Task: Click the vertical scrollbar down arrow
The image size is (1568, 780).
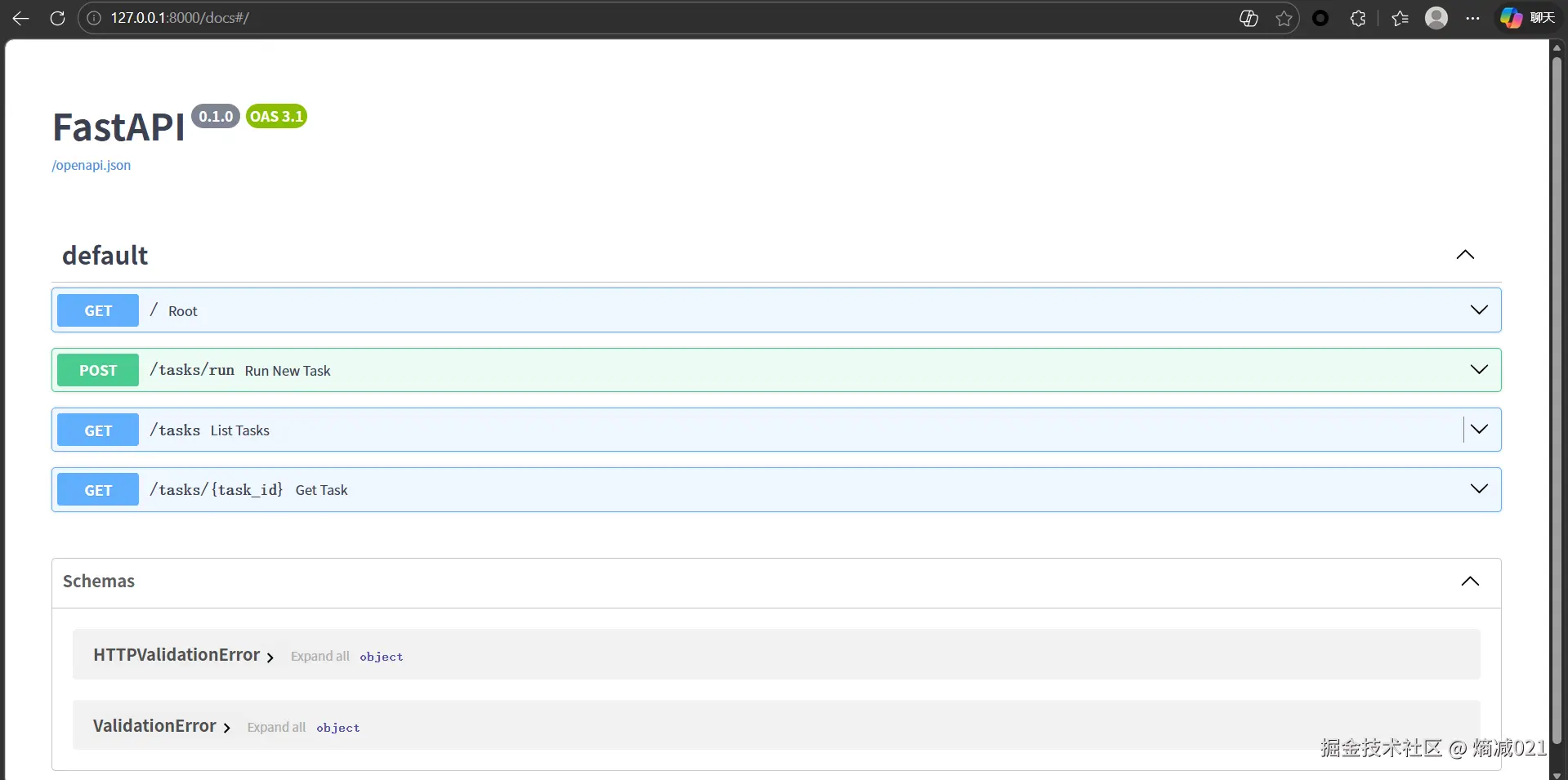Action: pos(1557,774)
